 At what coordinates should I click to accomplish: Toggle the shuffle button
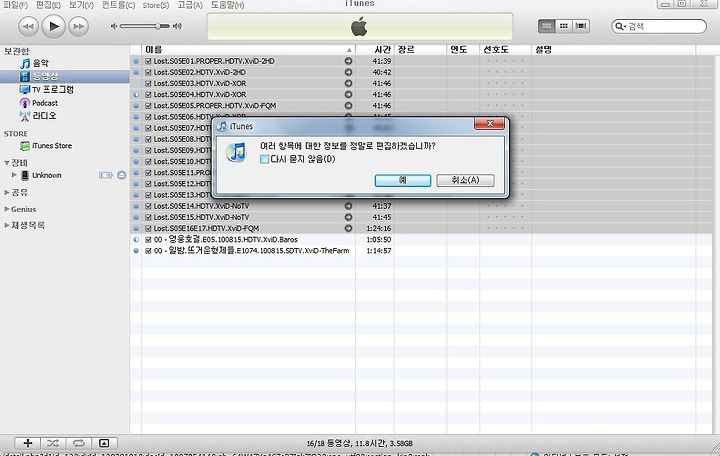[53, 443]
